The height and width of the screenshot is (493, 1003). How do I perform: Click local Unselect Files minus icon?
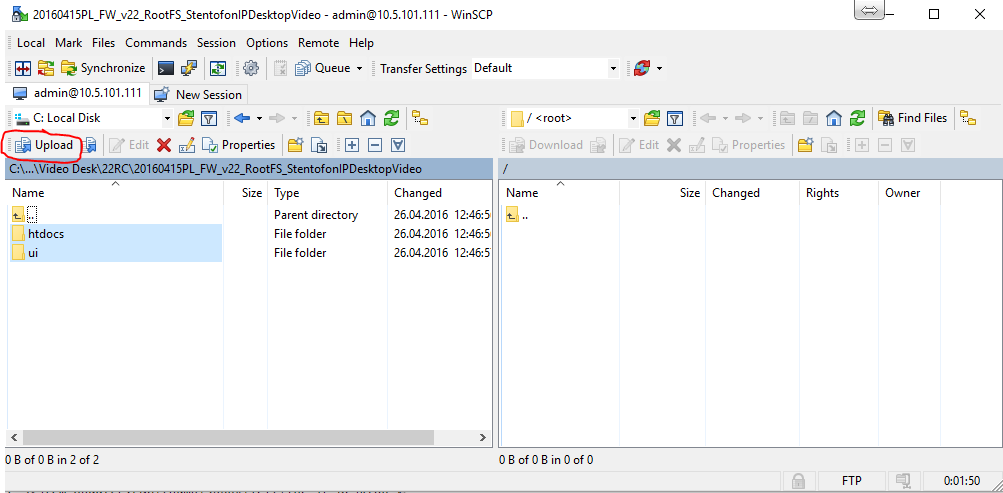[375, 145]
